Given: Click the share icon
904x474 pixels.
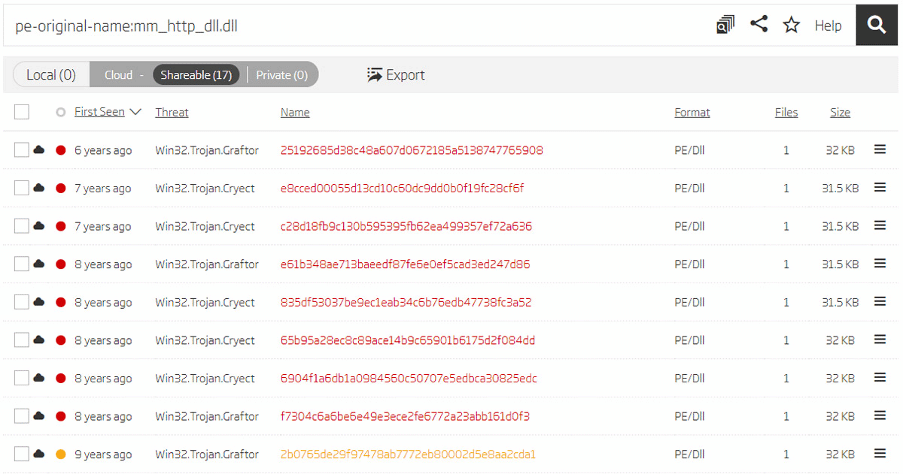Looking at the screenshot, I should (759, 24).
